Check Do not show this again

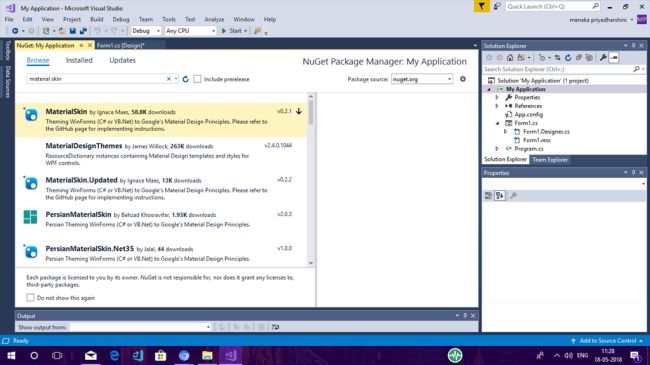tap(30, 297)
